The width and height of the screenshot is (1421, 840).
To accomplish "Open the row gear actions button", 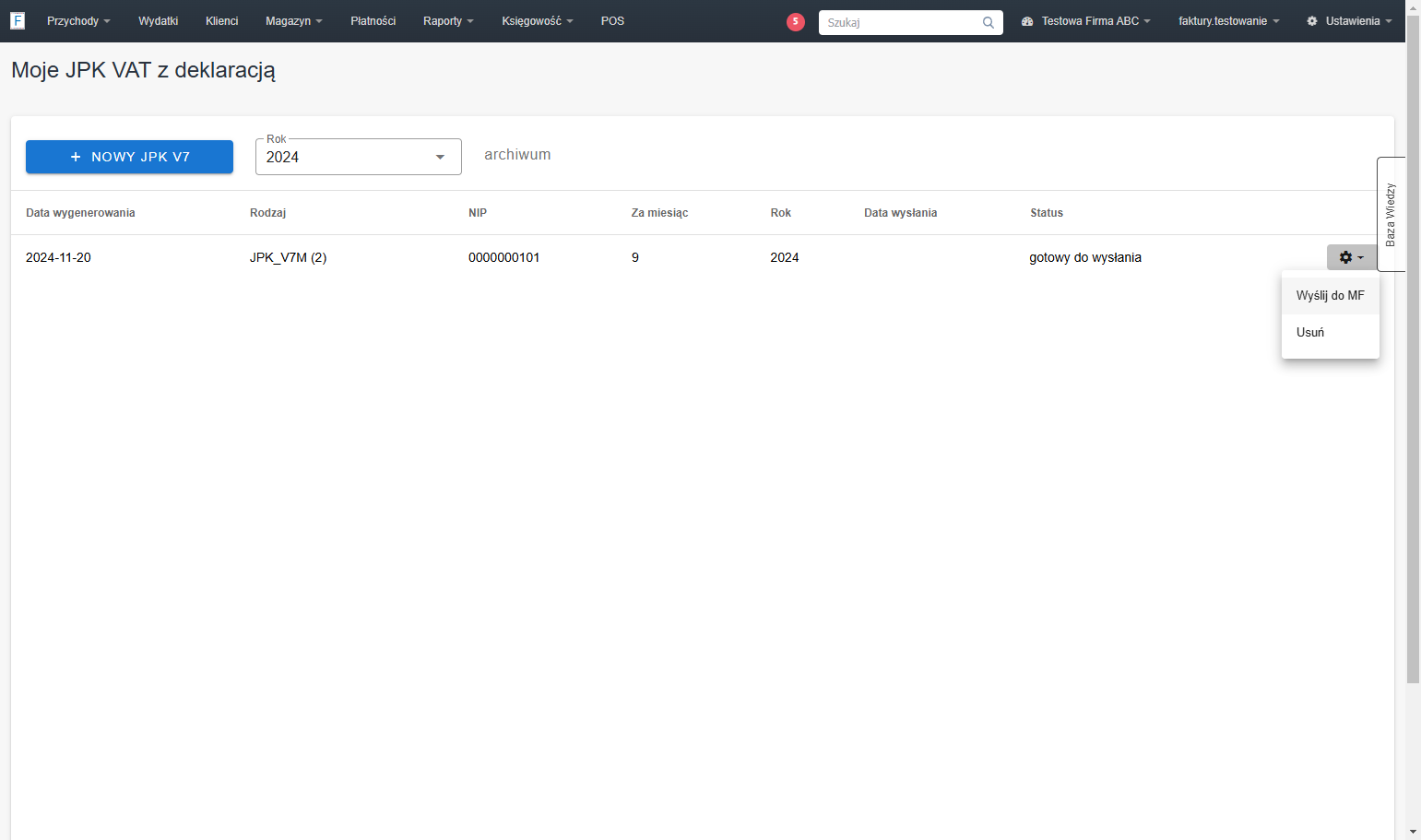I will [1351, 257].
